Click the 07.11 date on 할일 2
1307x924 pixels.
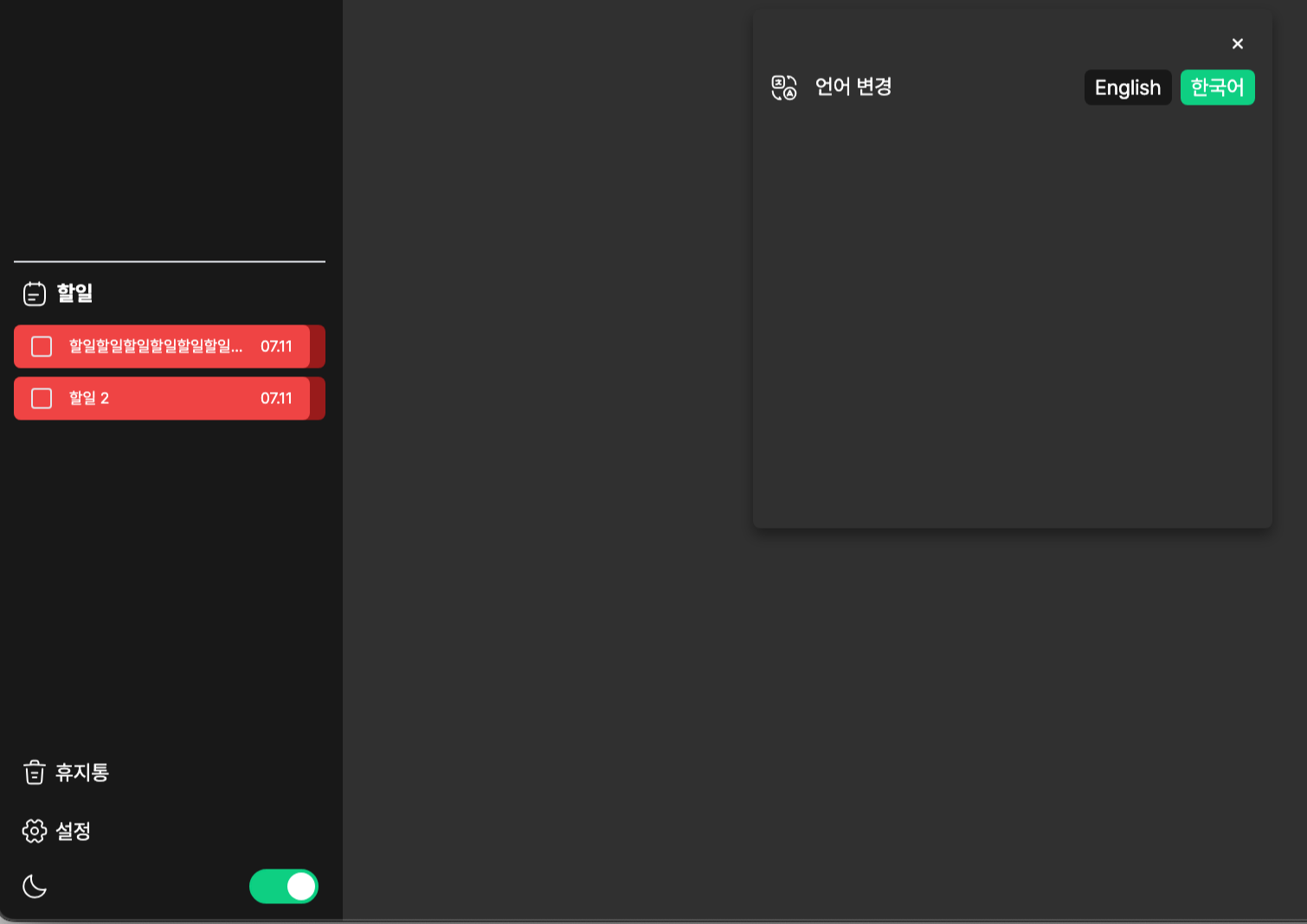(x=276, y=398)
